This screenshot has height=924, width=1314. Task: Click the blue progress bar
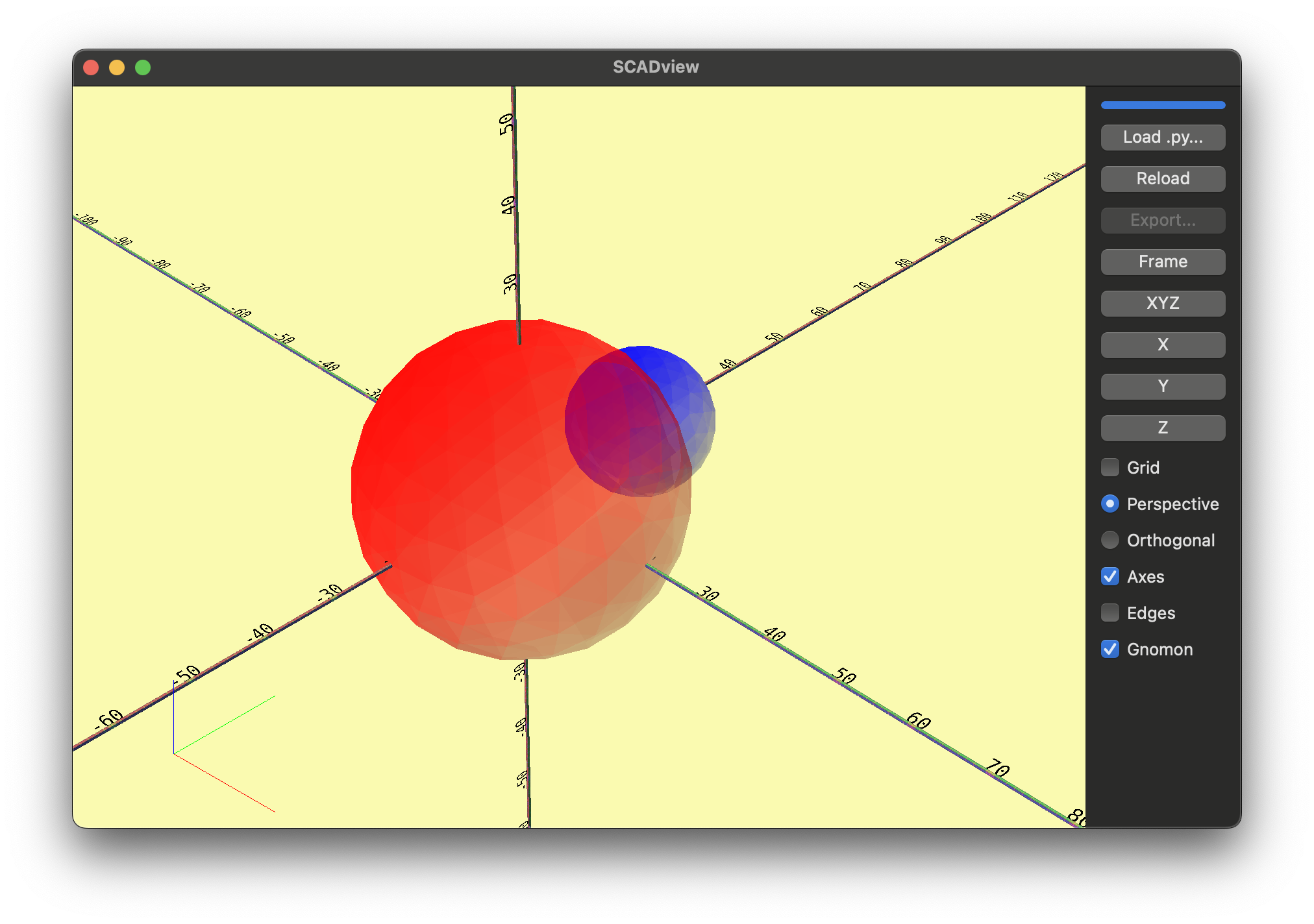(1163, 105)
